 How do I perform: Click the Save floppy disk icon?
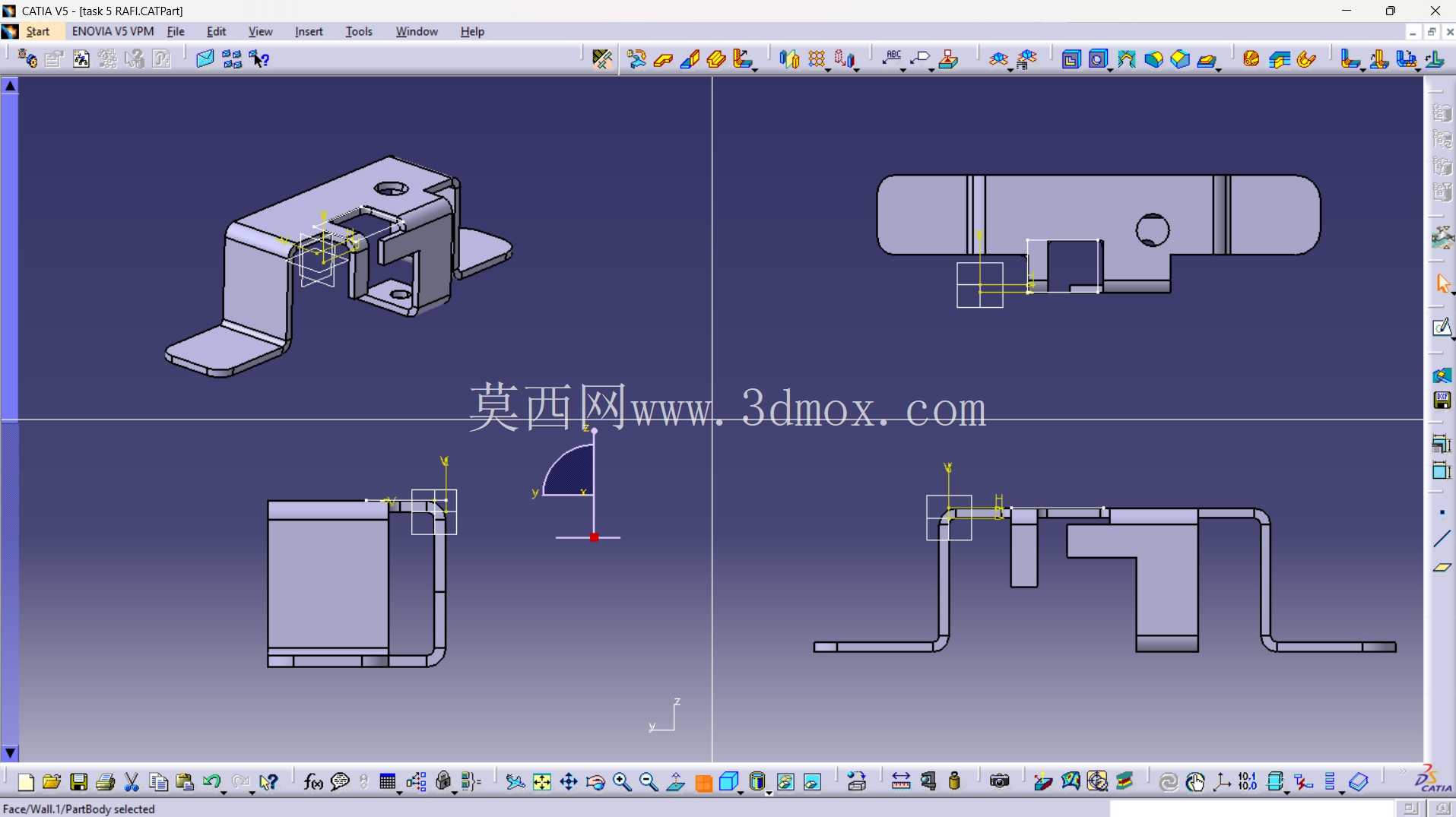pos(78,782)
